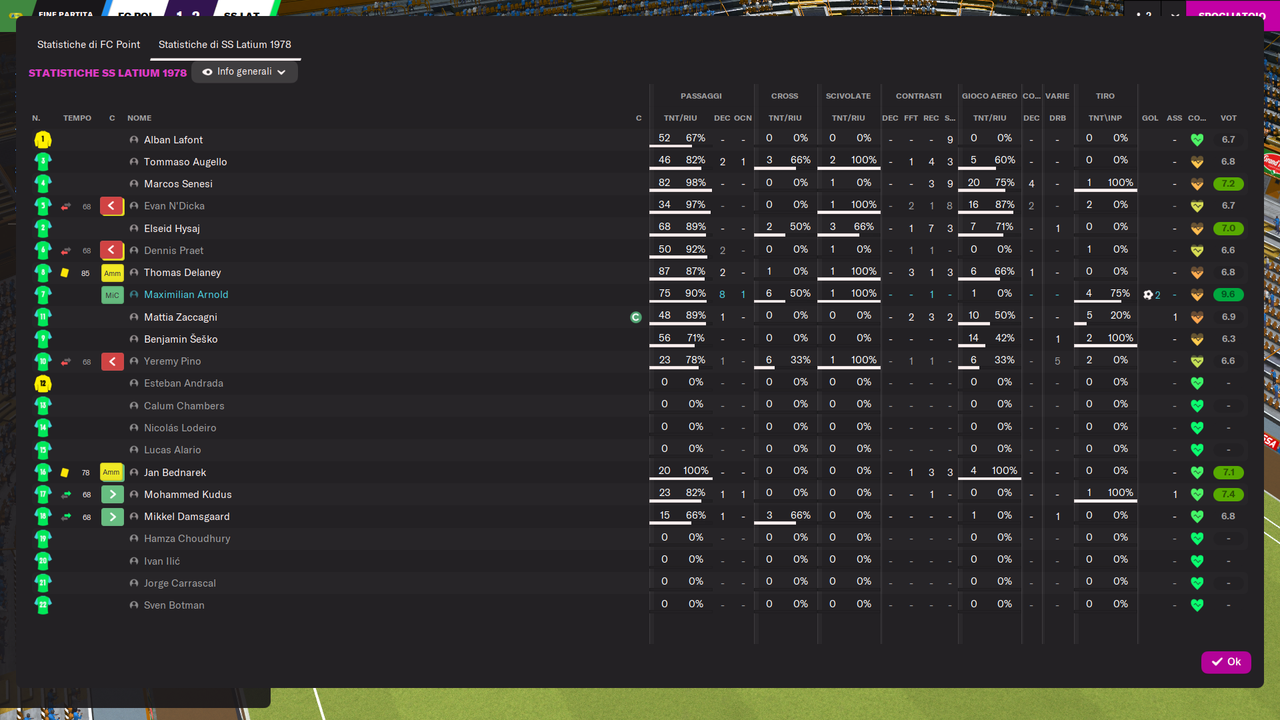Click Maximilian Arnold's 75% shots on target cell
This screenshot has height=720, width=1280.
point(1120,293)
